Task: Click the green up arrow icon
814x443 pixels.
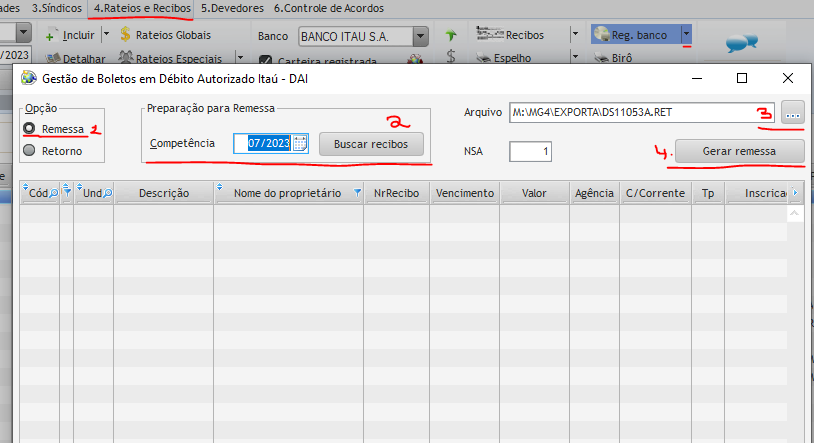Action: click(451, 35)
